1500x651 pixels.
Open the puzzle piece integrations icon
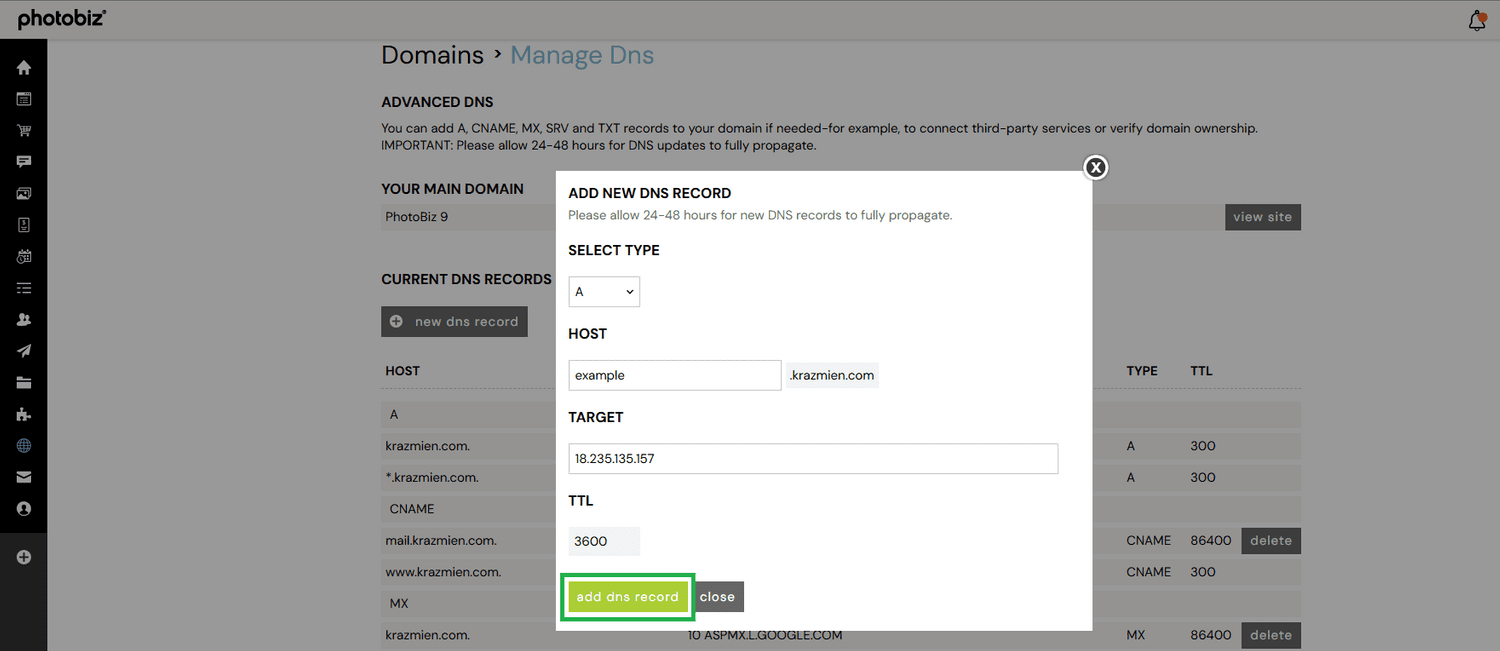coord(24,414)
